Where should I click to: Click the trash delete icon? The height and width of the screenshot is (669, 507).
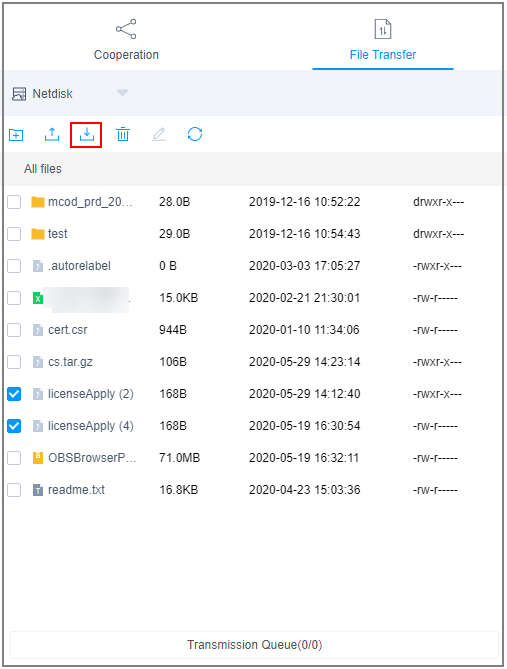(x=123, y=135)
